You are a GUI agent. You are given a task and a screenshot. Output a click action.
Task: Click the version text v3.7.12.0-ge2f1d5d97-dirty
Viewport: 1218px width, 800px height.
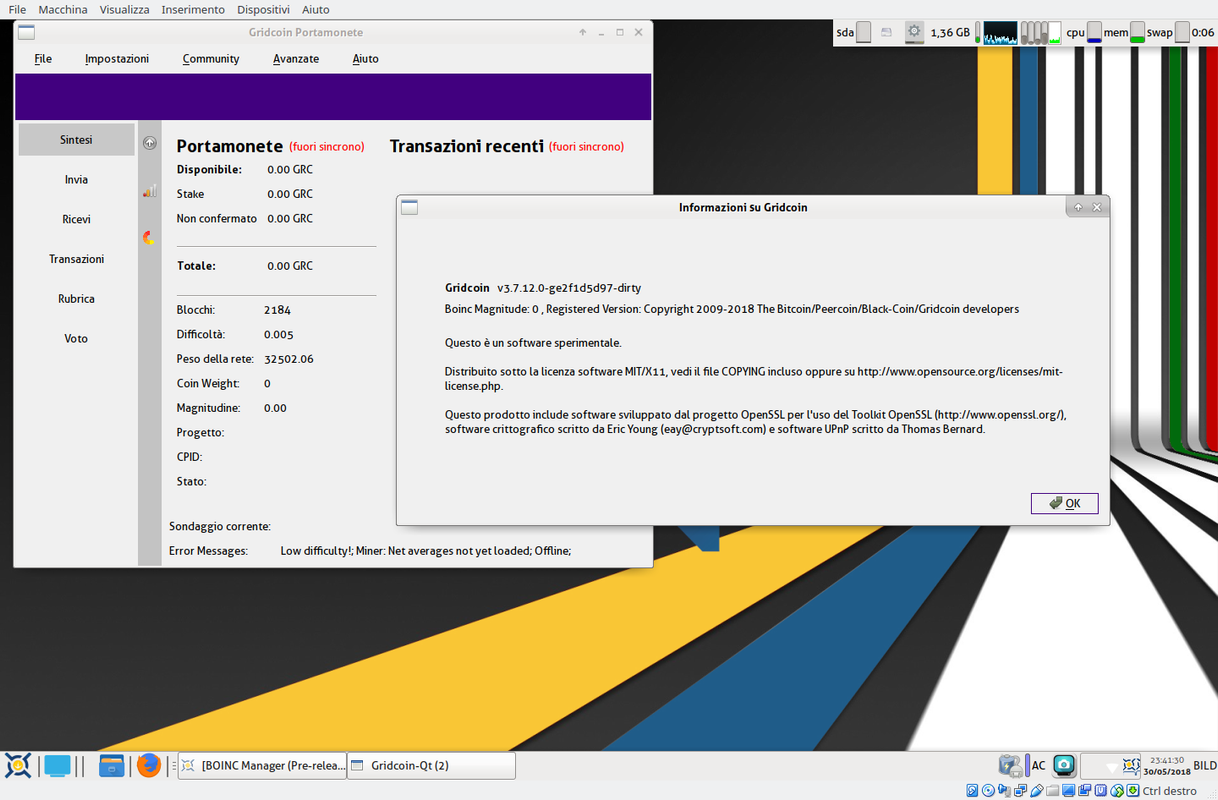569,288
